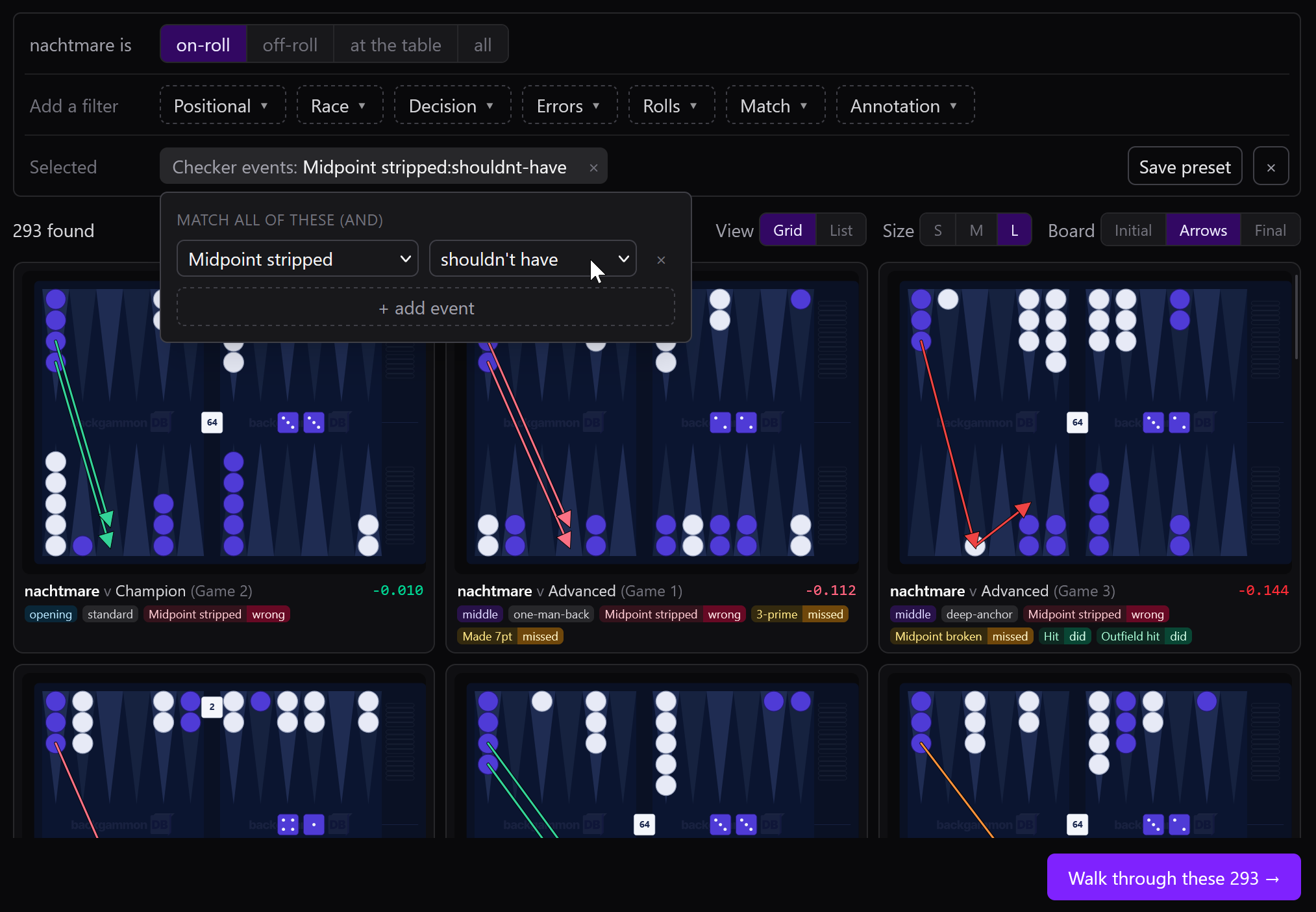Click the 64 doubling cube on first board
This screenshot has width=1316, height=912.
[212, 422]
